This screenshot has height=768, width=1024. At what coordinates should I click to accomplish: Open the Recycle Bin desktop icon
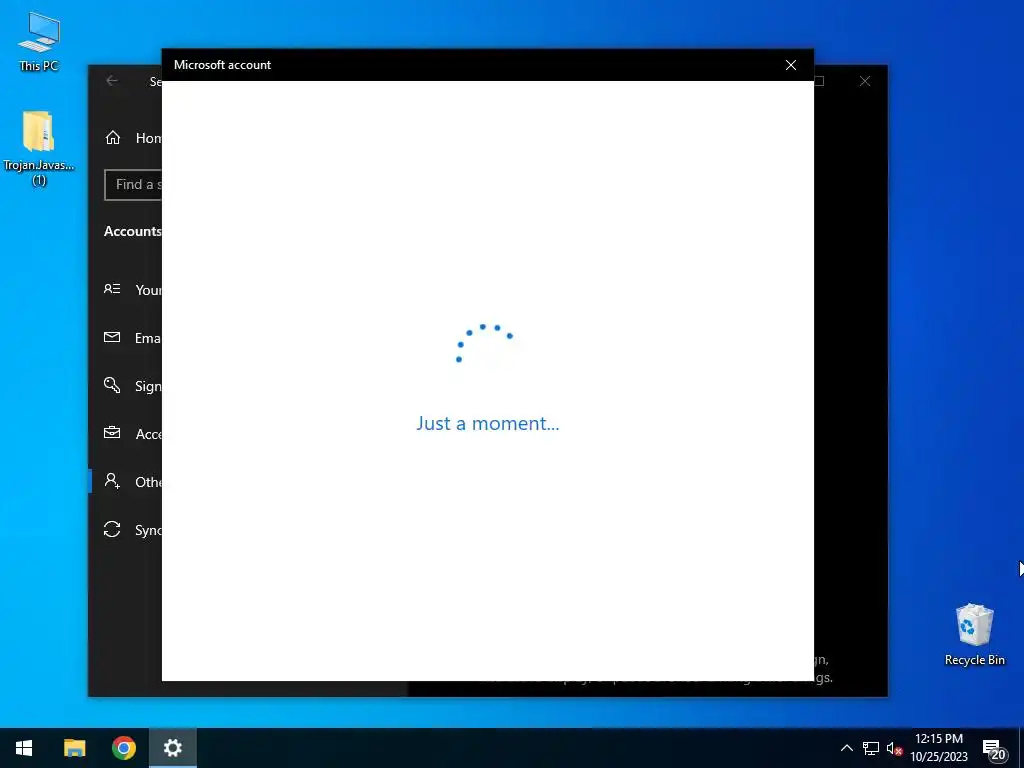pos(974,634)
